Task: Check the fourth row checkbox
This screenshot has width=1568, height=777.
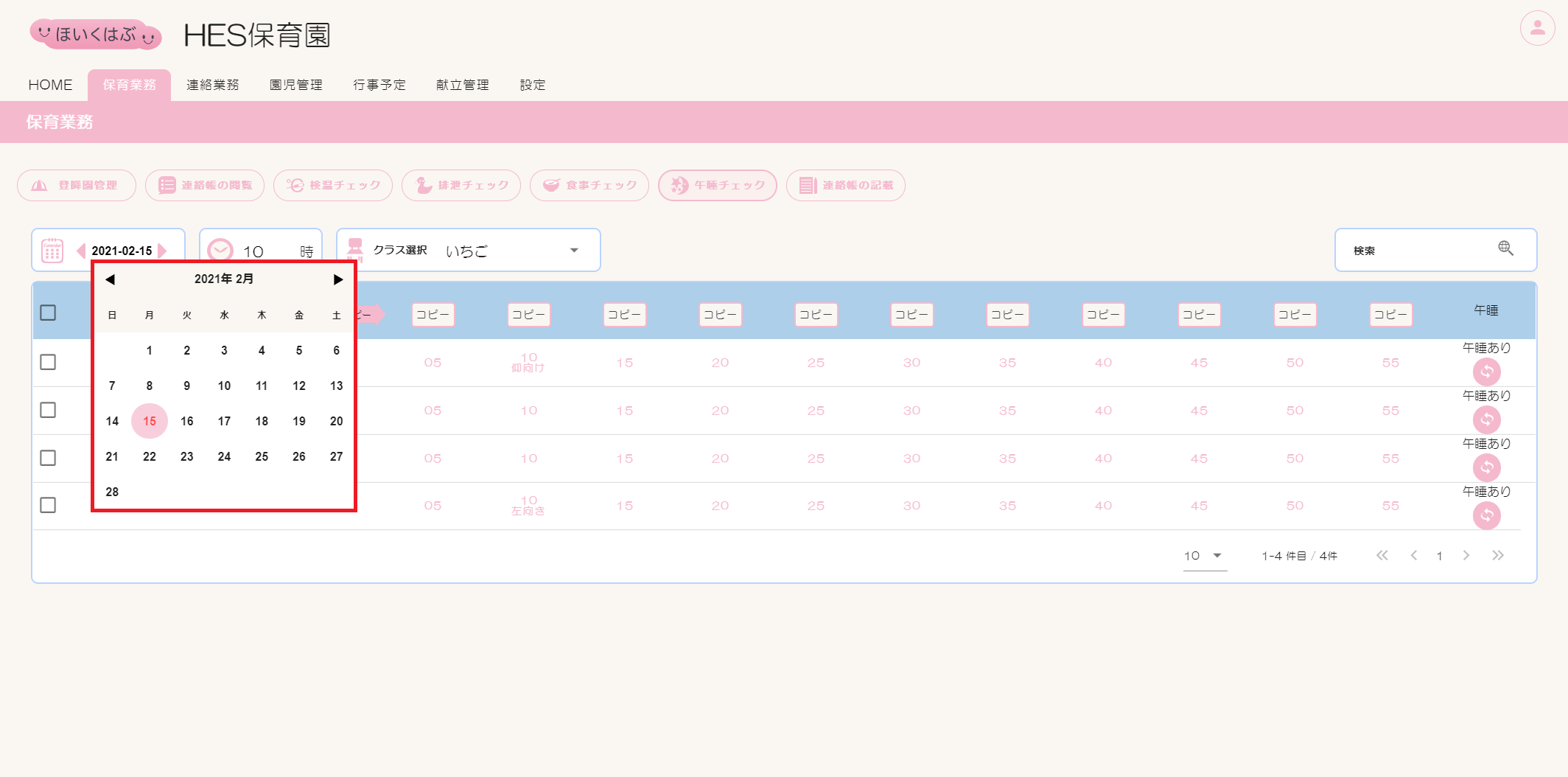Action: [x=48, y=505]
